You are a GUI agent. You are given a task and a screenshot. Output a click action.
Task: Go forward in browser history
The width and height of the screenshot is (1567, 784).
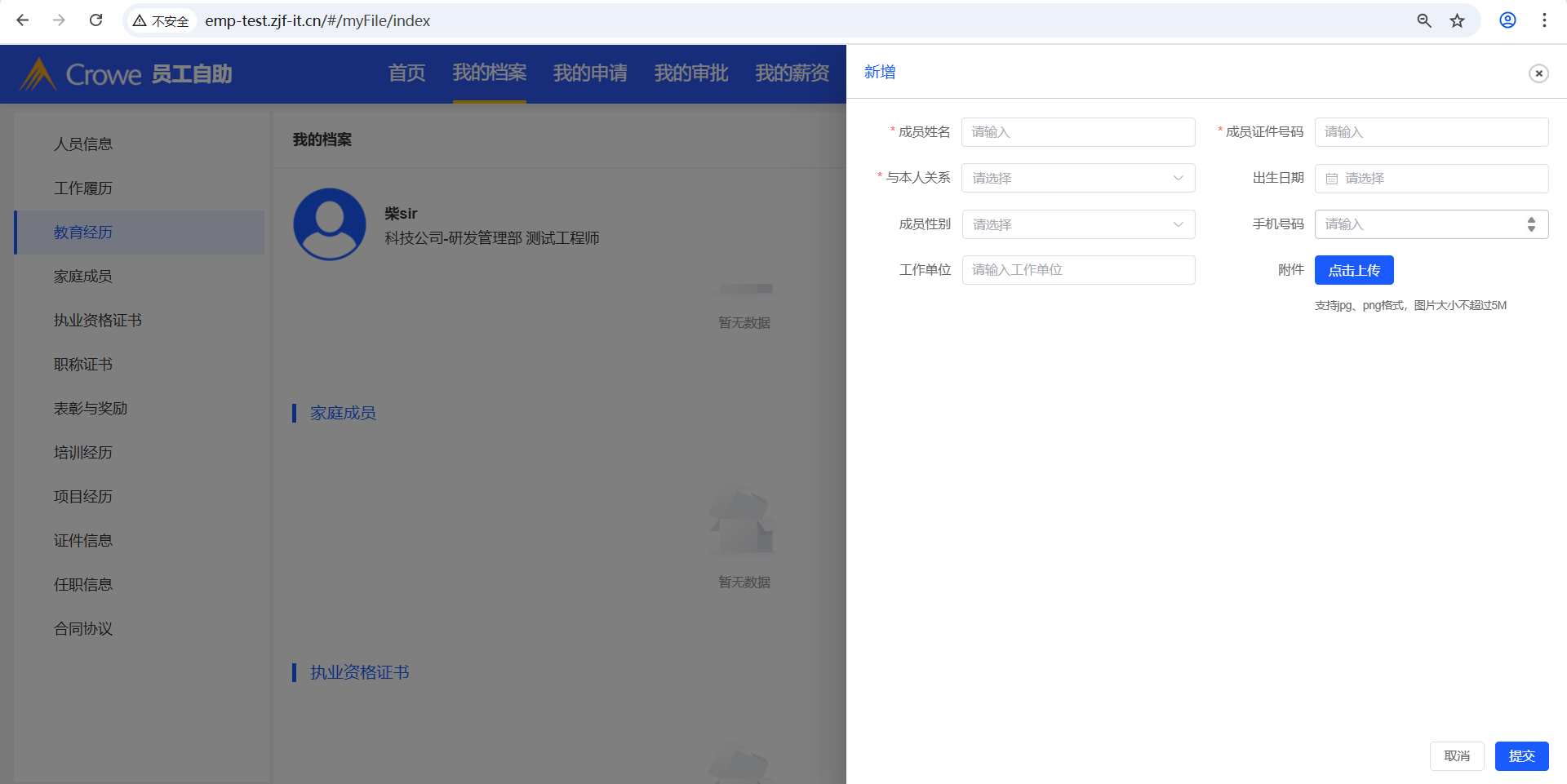[59, 20]
